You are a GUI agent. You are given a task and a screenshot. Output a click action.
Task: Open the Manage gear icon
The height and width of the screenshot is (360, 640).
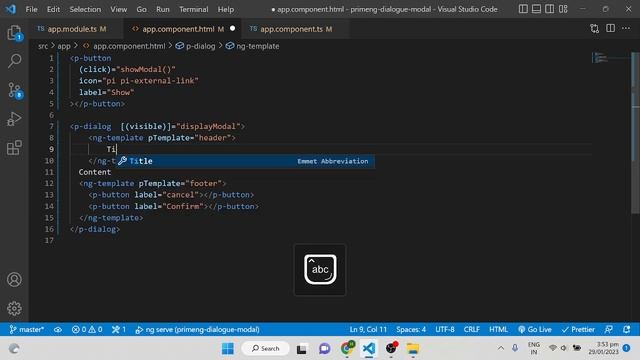[x=14, y=309]
